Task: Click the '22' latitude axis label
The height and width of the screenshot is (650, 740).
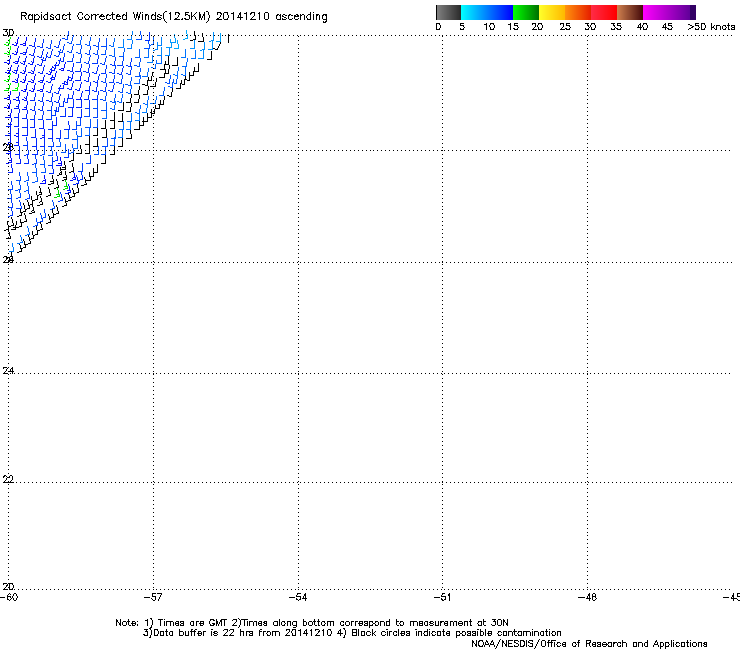Action: click(x=8, y=479)
